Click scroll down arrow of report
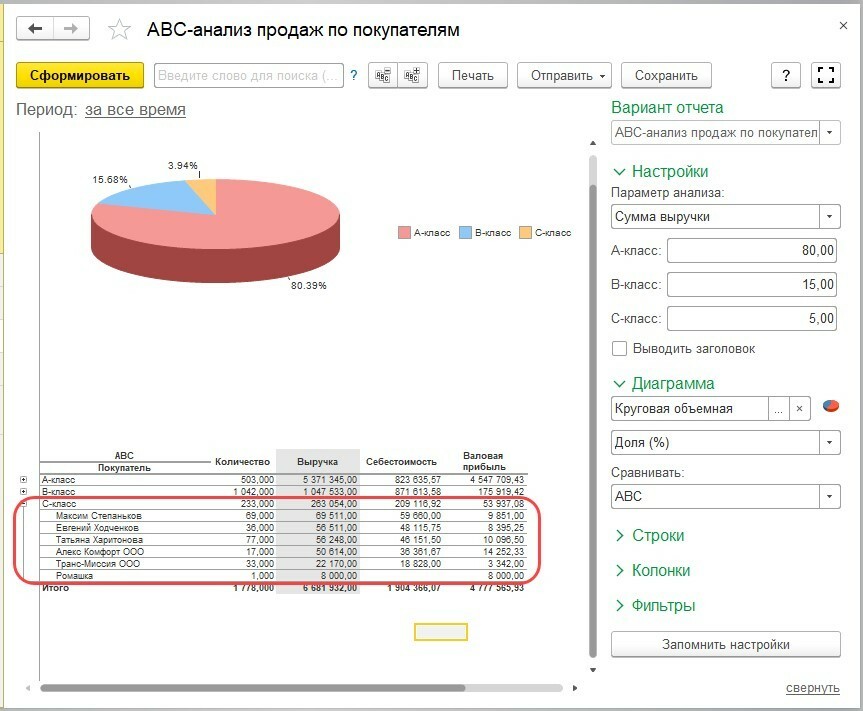 (x=593, y=670)
